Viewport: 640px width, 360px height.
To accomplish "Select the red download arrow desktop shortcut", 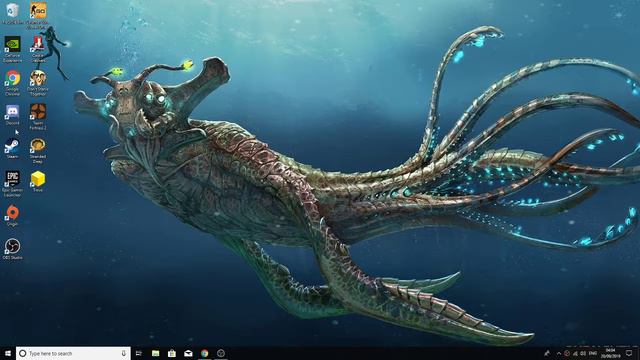I will pos(38,48).
